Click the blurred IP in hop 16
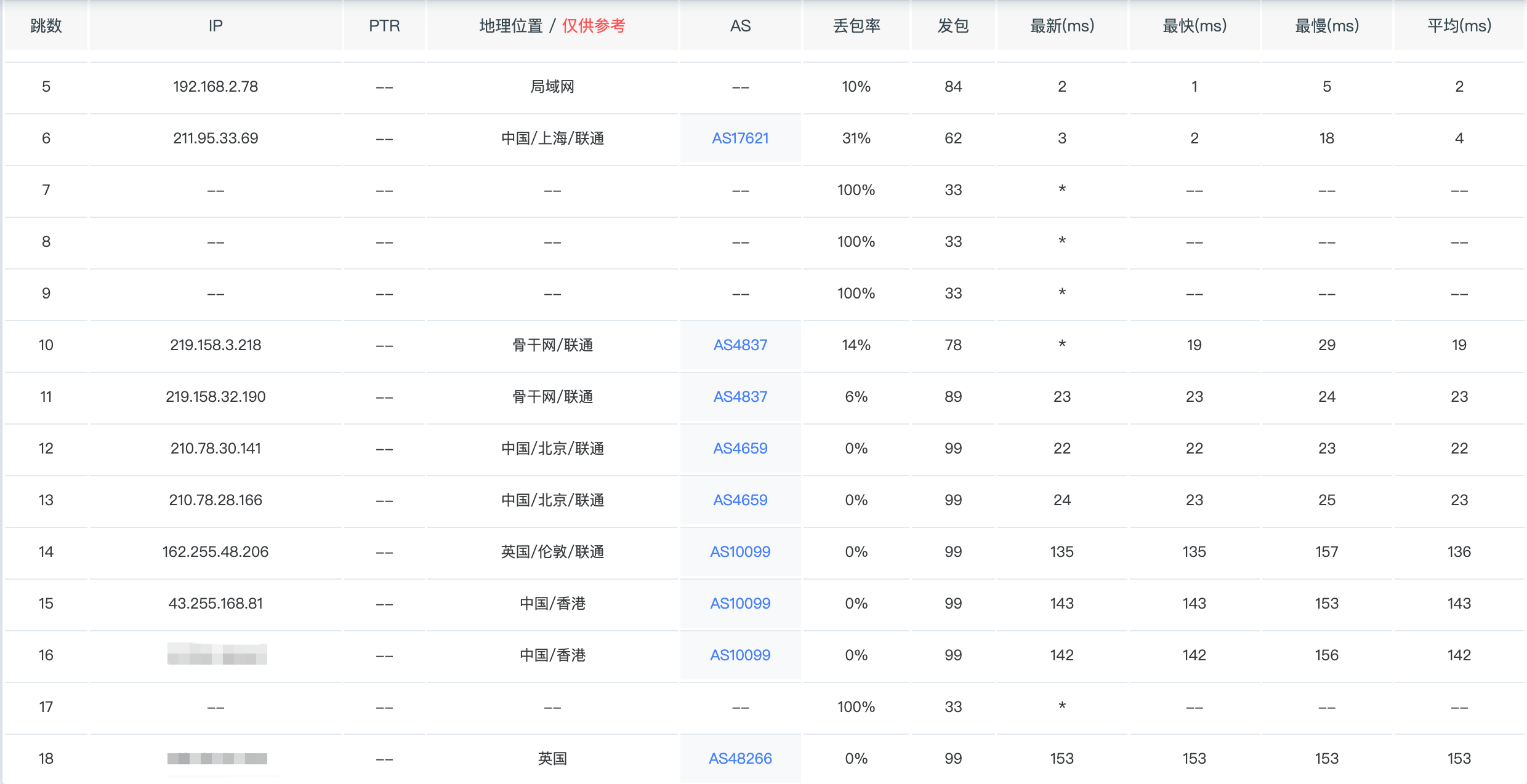The width and height of the screenshot is (1527, 784). click(217, 654)
